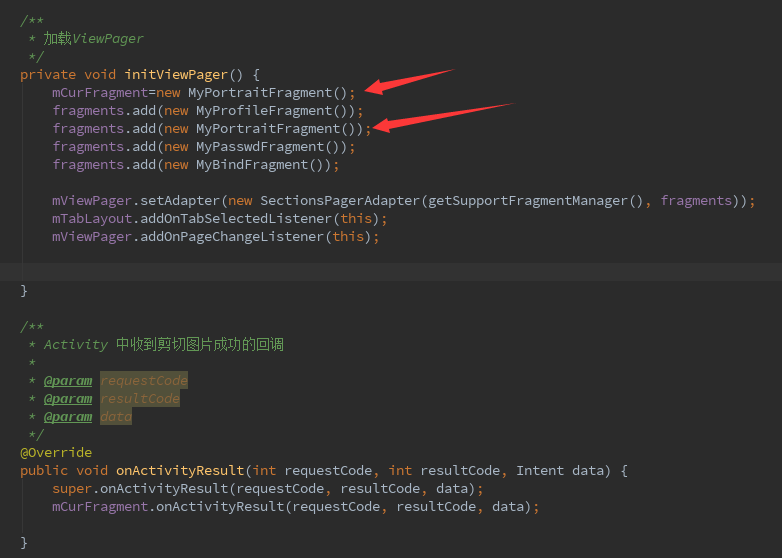
Task: Click highlighted data in Javadoc
Action: pyautogui.click(x=116, y=416)
